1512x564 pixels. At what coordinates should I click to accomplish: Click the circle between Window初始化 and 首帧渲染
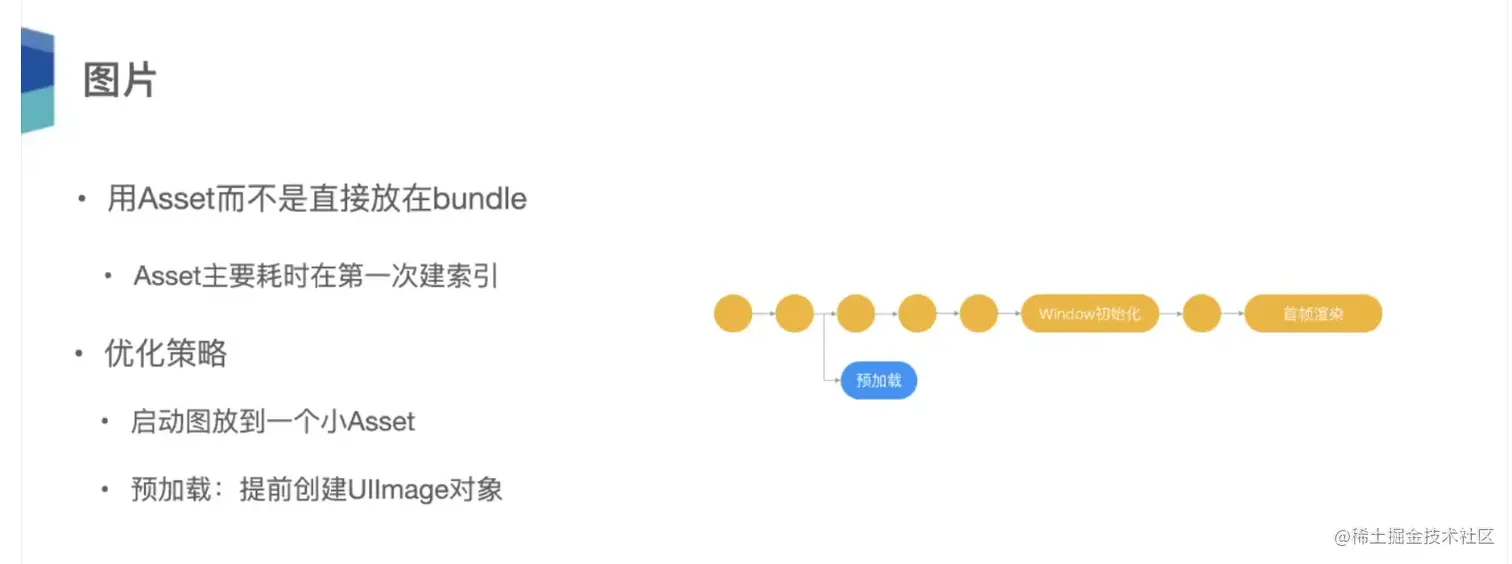[x=1202, y=313]
